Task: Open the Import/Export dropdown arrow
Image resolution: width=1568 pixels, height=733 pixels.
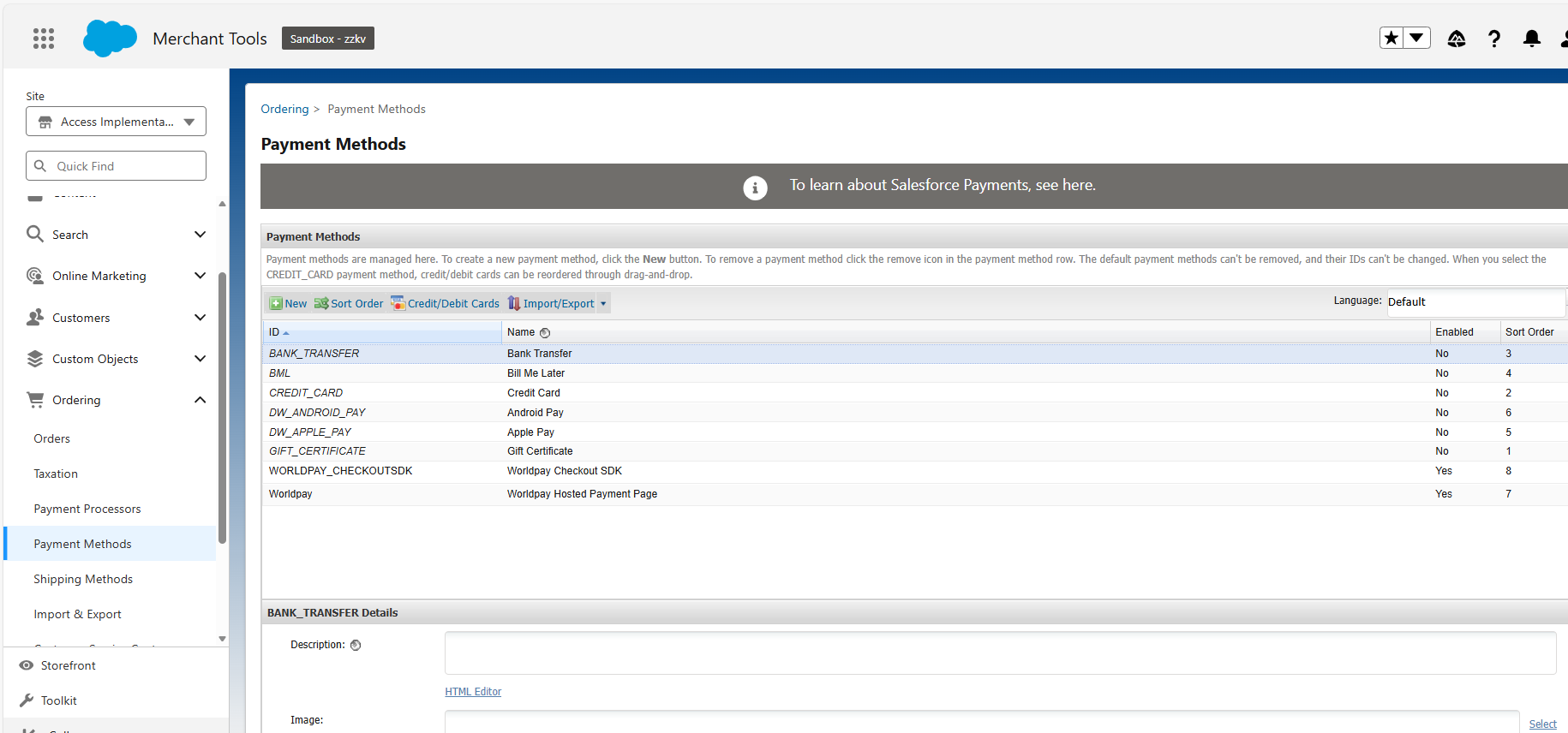Action: [603, 304]
